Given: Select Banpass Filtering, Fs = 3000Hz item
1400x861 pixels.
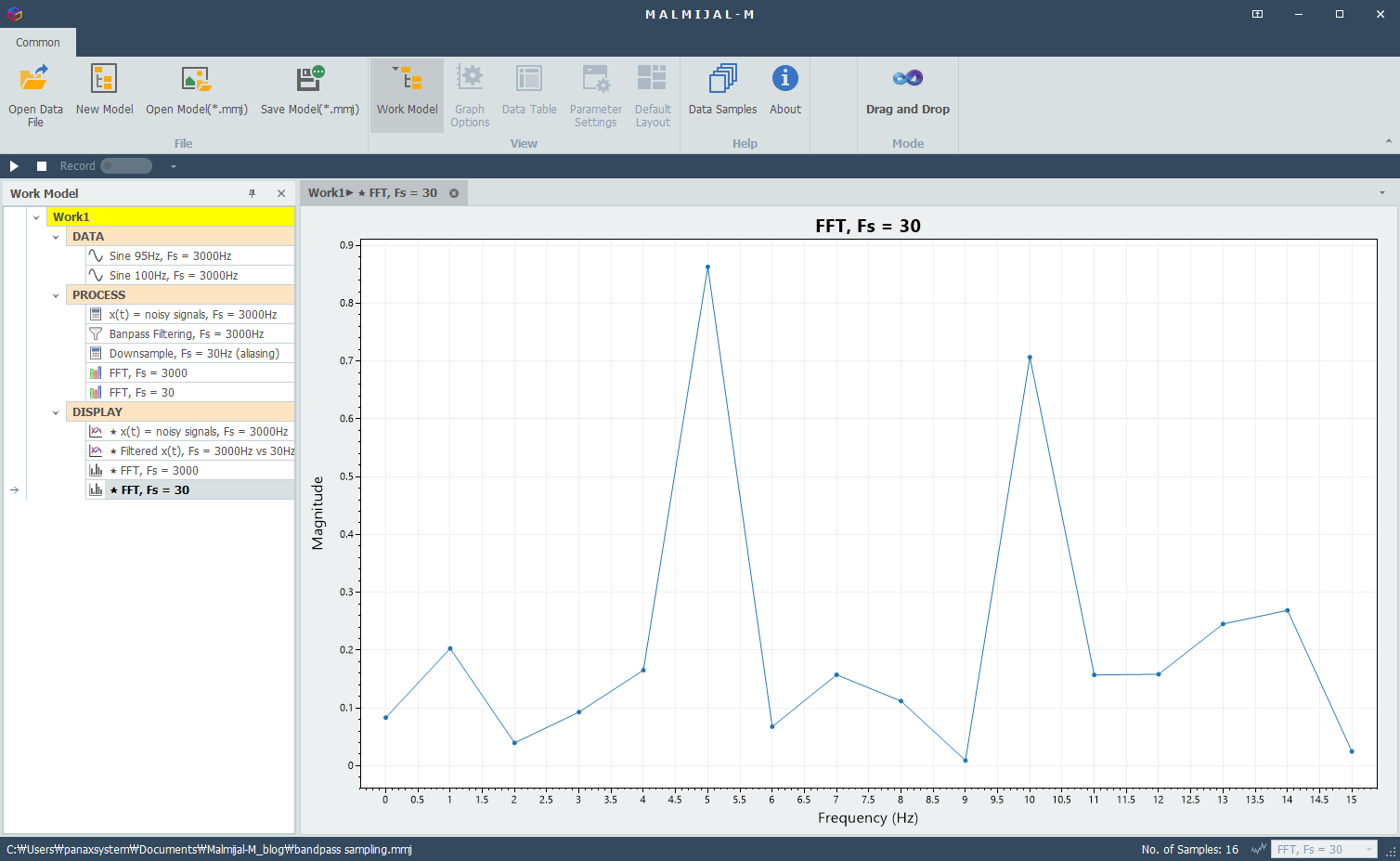Looking at the screenshot, I should (x=189, y=333).
